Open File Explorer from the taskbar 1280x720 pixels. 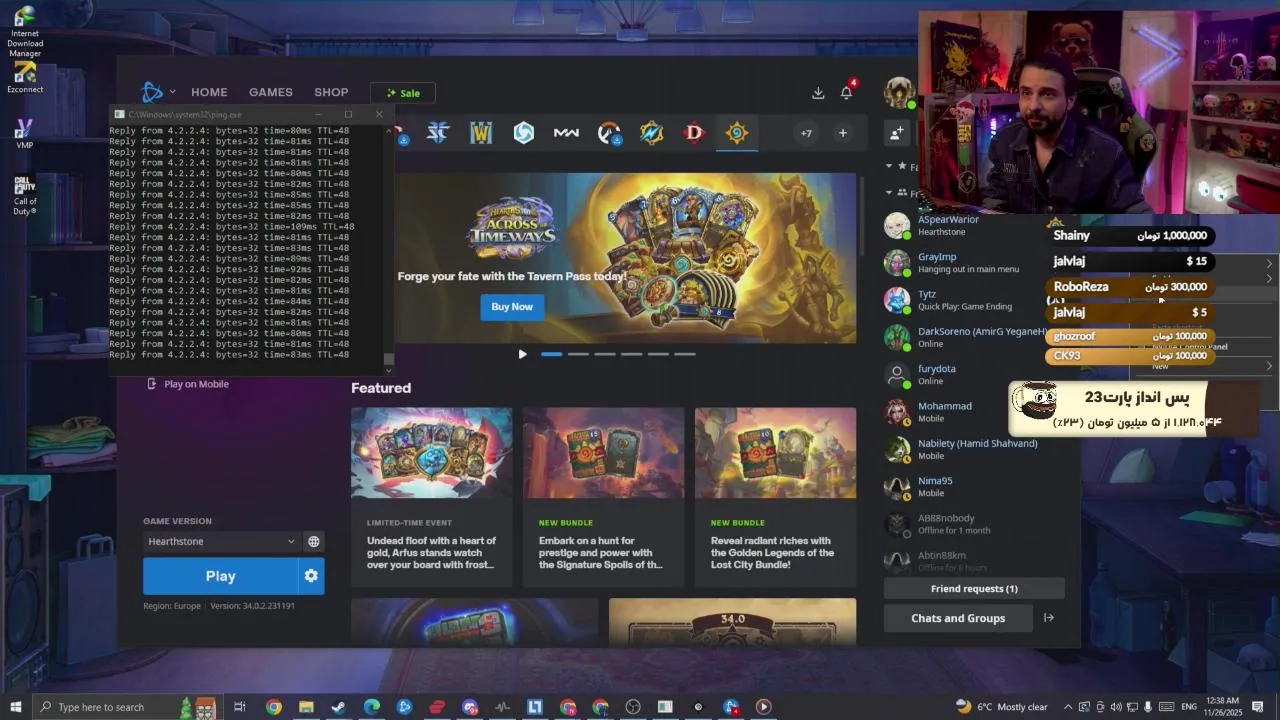tap(306, 707)
